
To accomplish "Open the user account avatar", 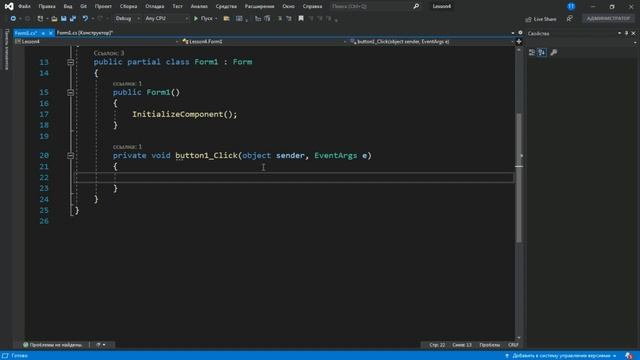I will [571, 6].
